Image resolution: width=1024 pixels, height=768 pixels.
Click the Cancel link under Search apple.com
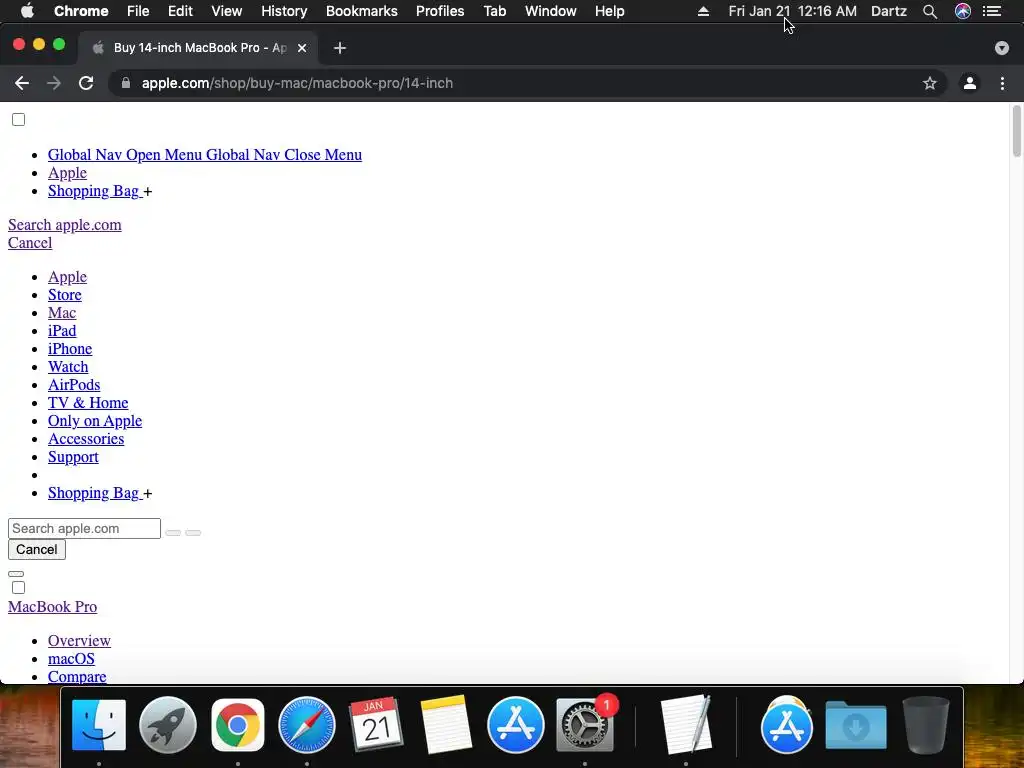tap(30, 243)
